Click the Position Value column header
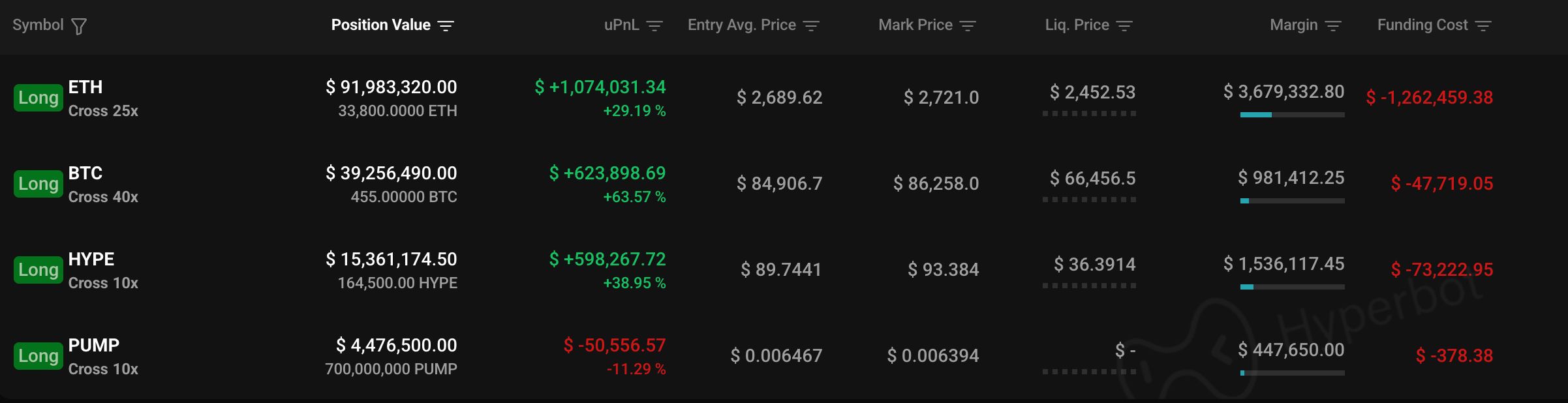Viewport: 1568px width, 403px height. (x=381, y=25)
